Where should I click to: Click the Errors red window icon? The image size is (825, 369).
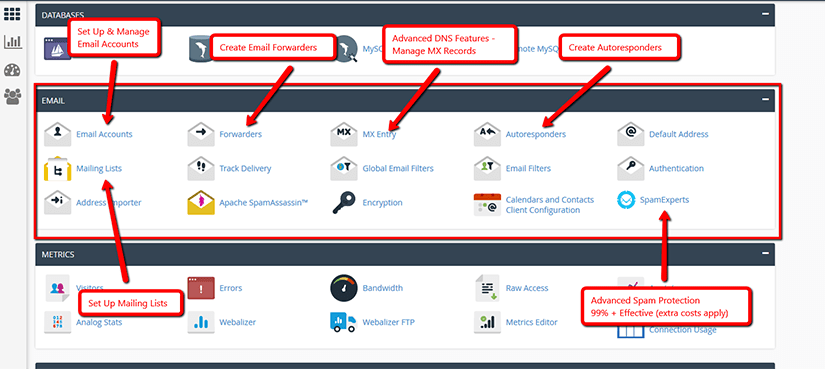201,288
